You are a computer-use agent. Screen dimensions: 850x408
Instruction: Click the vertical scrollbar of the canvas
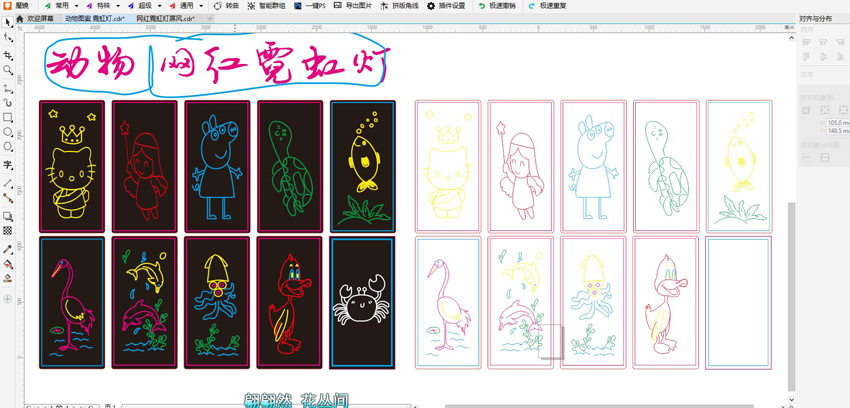[791, 296]
